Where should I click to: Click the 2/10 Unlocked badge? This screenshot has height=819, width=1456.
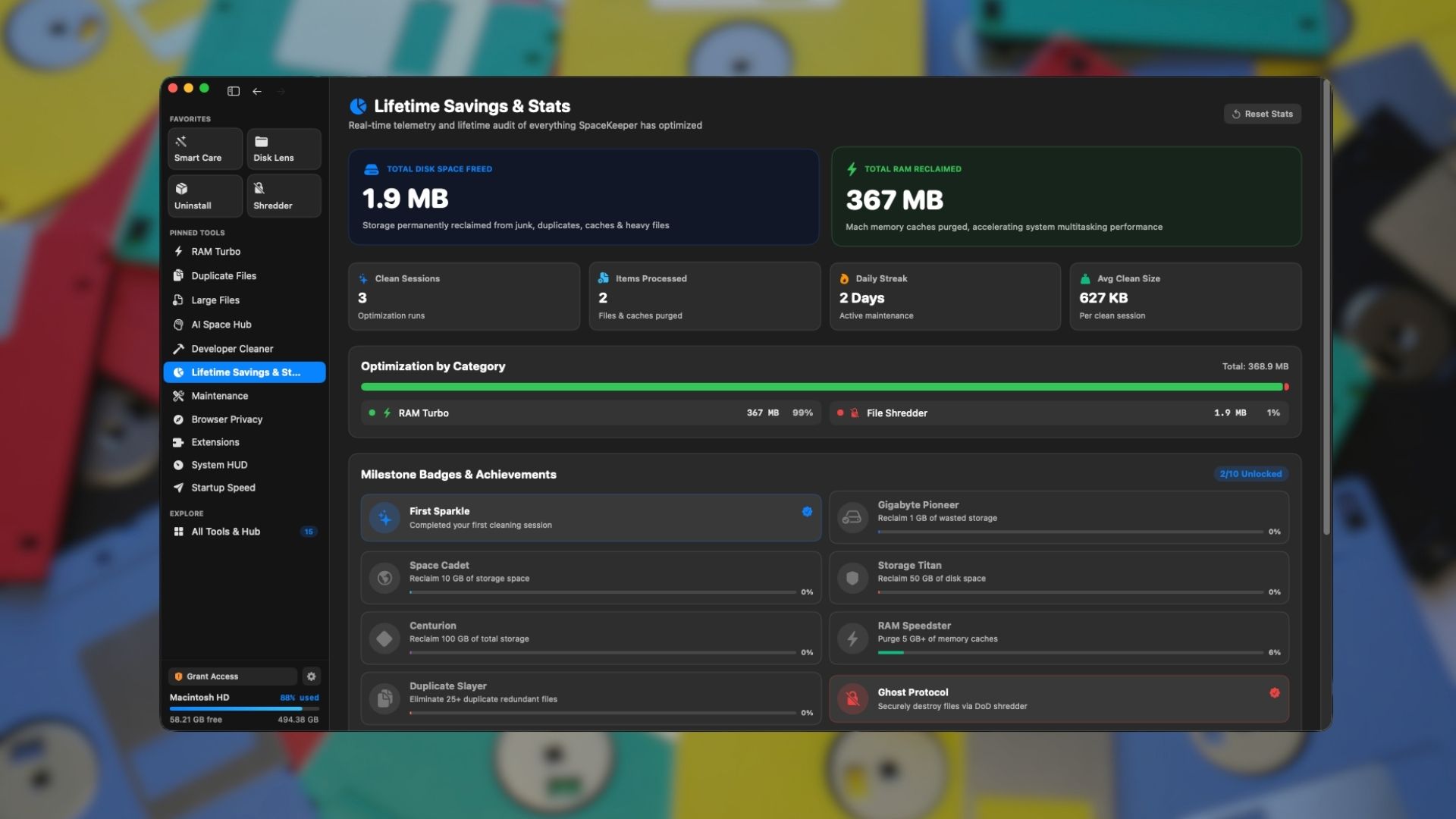pyautogui.click(x=1250, y=474)
